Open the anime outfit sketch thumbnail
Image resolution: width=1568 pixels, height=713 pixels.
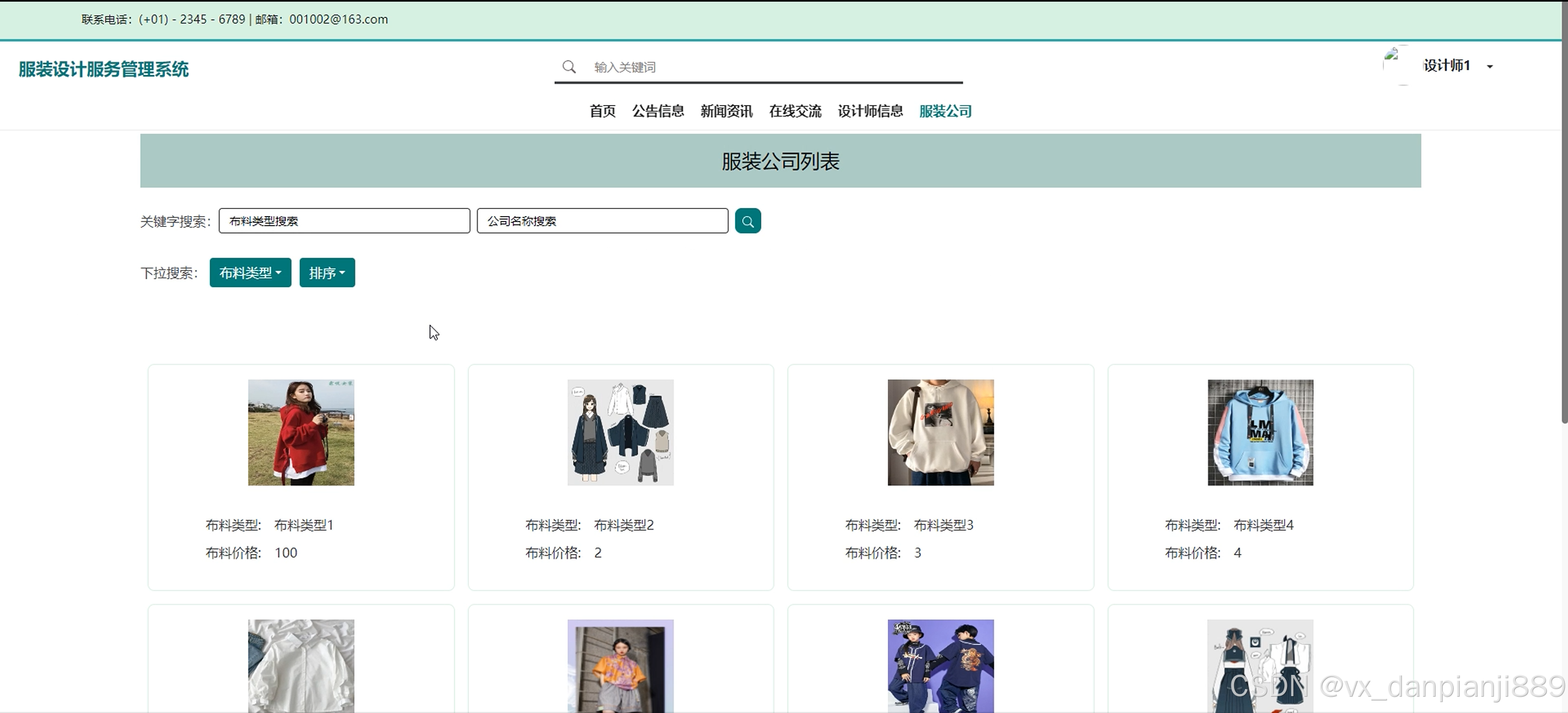coord(620,433)
